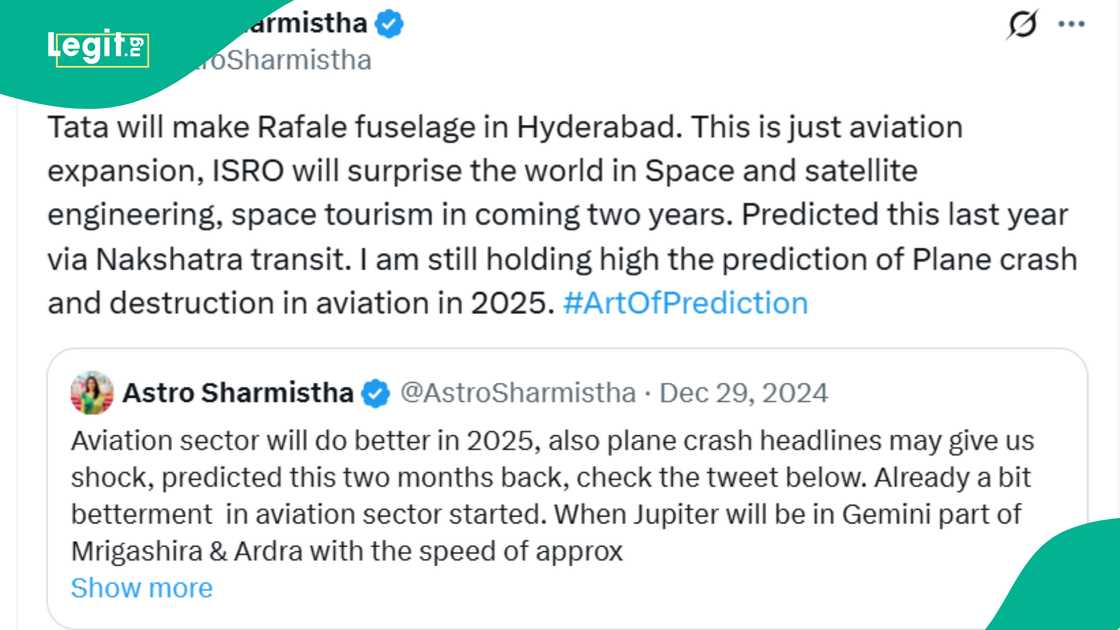Click the quoted tweet's body text
1120x630 pixels.
(x=550, y=495)
